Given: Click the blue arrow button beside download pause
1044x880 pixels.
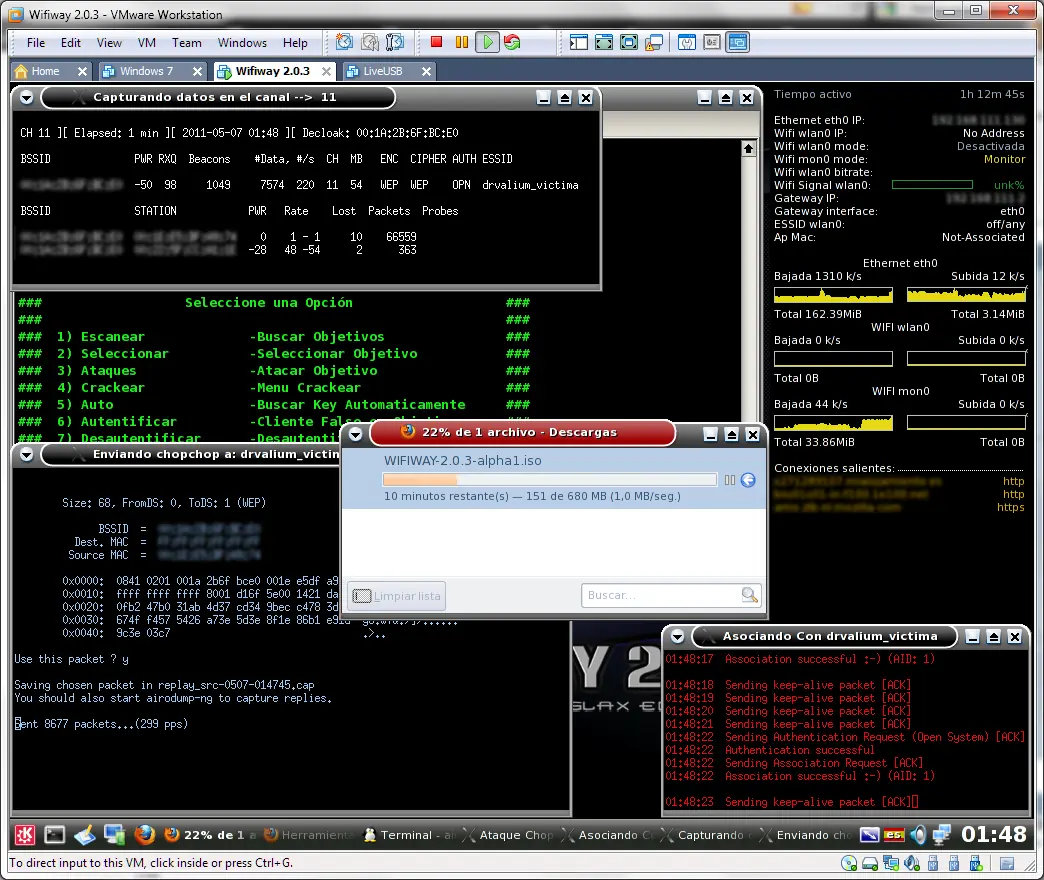Looking at the screenshot, I should point(748,480).
